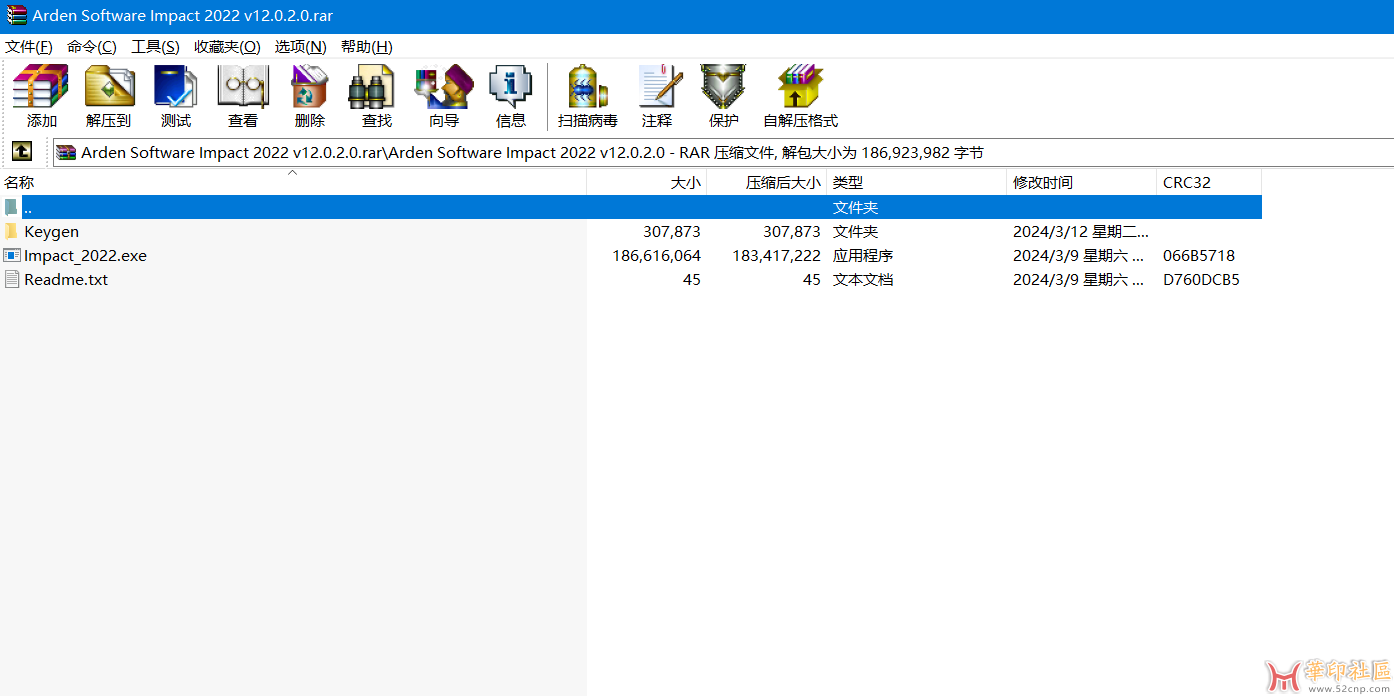The width and height of the screenshot is (1394, 696).
Task: Click the 自解压格式 (SFX) toolbar icon
Action: point(800,87)
